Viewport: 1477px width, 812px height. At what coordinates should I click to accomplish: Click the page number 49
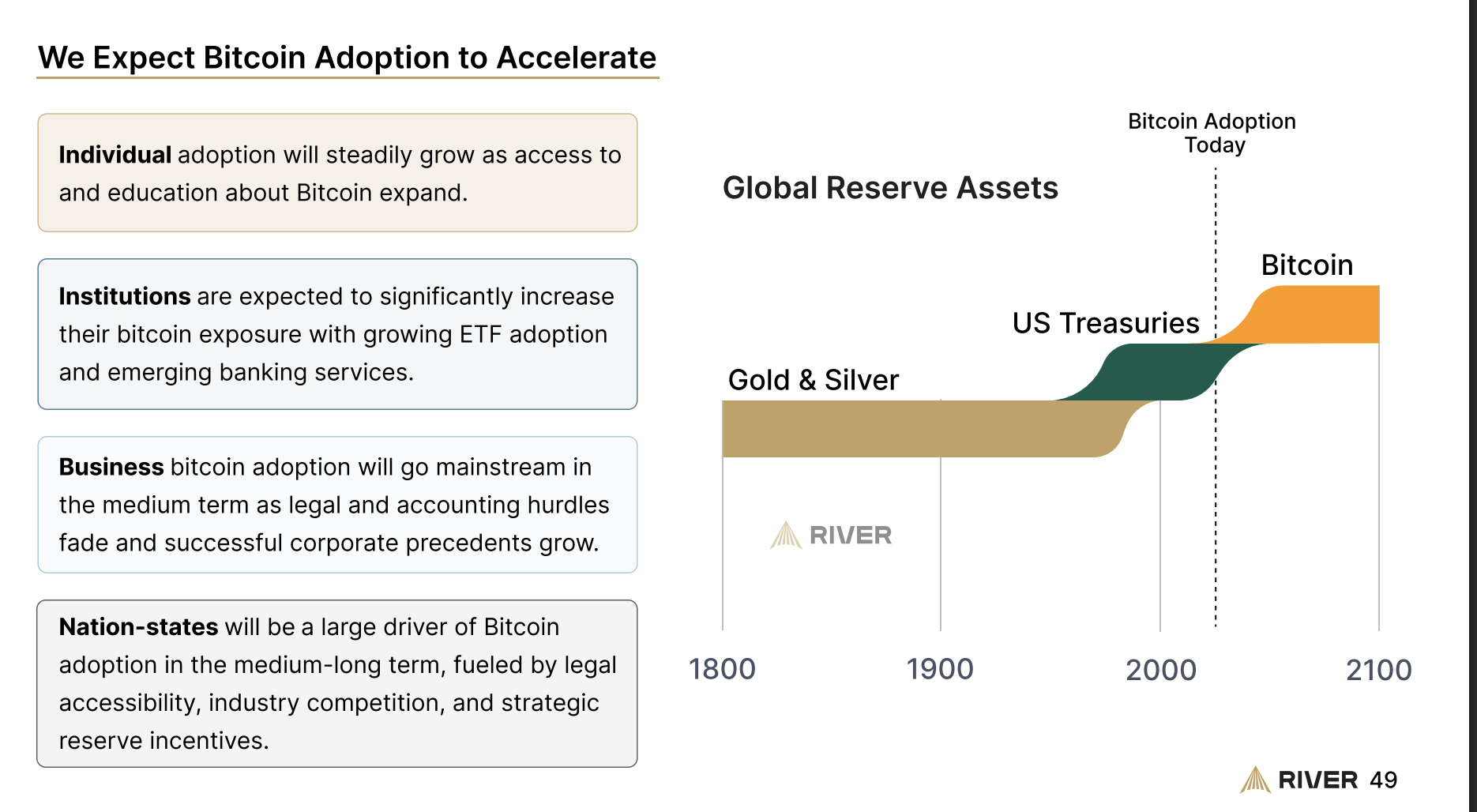(1383, 780)
